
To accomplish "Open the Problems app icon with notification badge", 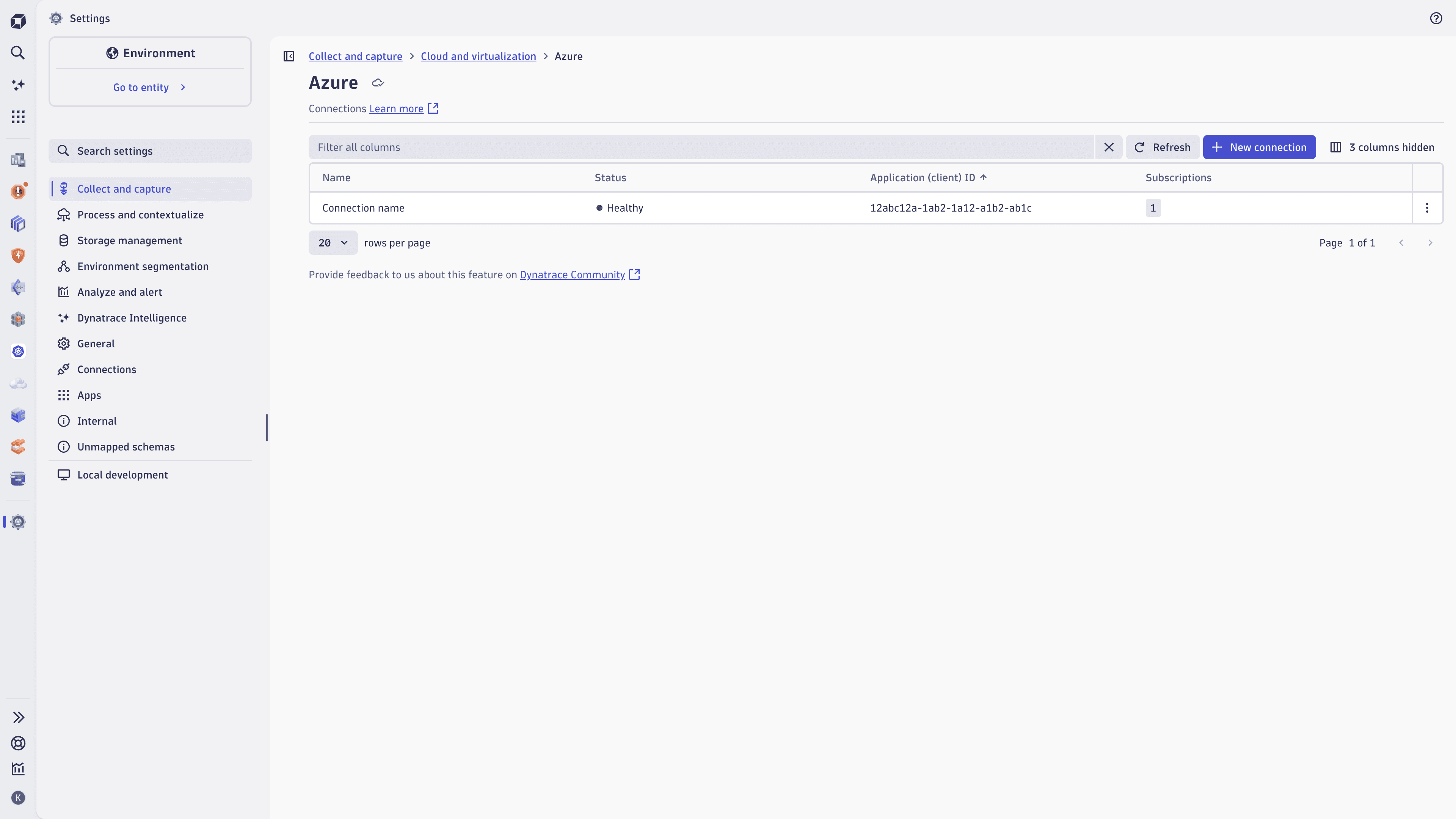I will pos(18,191).
